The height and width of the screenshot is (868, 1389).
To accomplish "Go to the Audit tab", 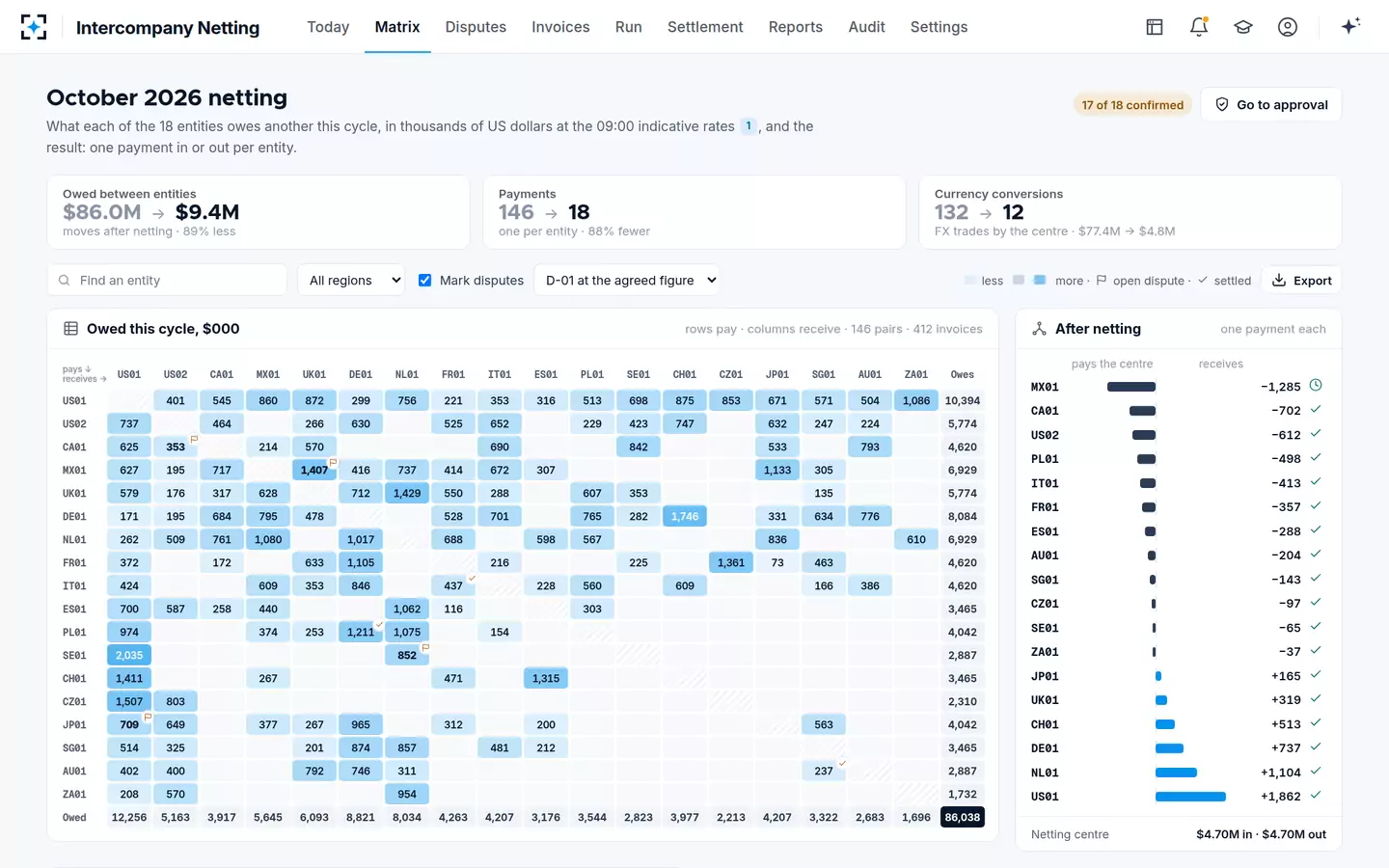I will [866, 27].
